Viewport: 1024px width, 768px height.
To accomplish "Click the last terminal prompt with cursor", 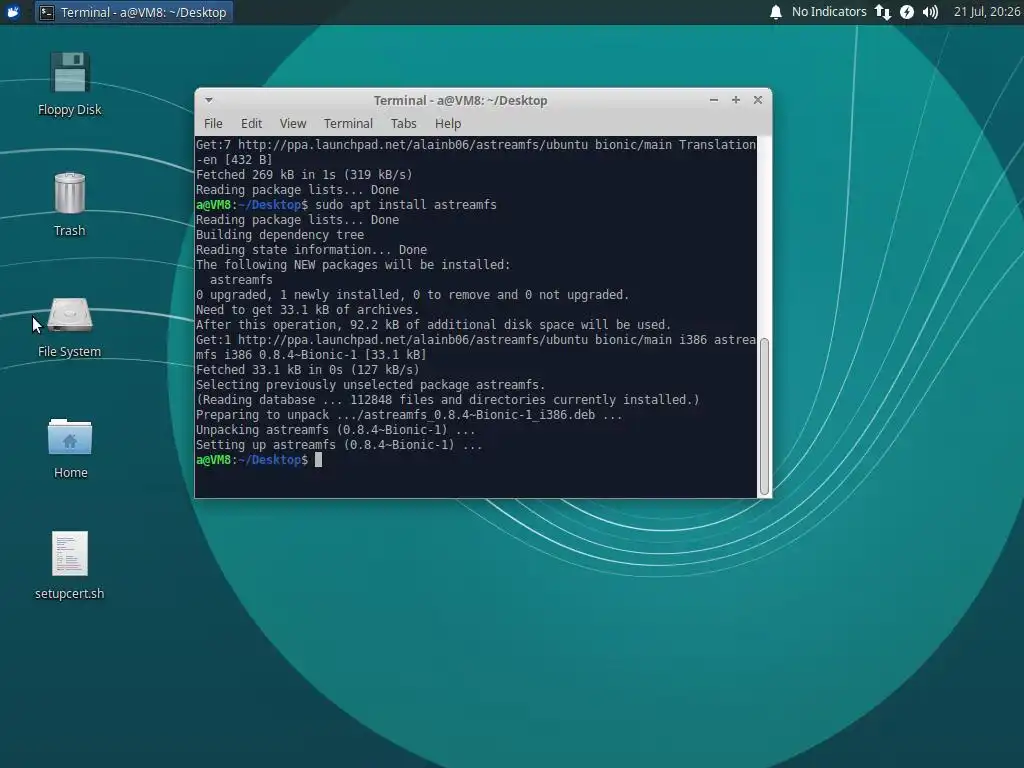I will point(259,460).
